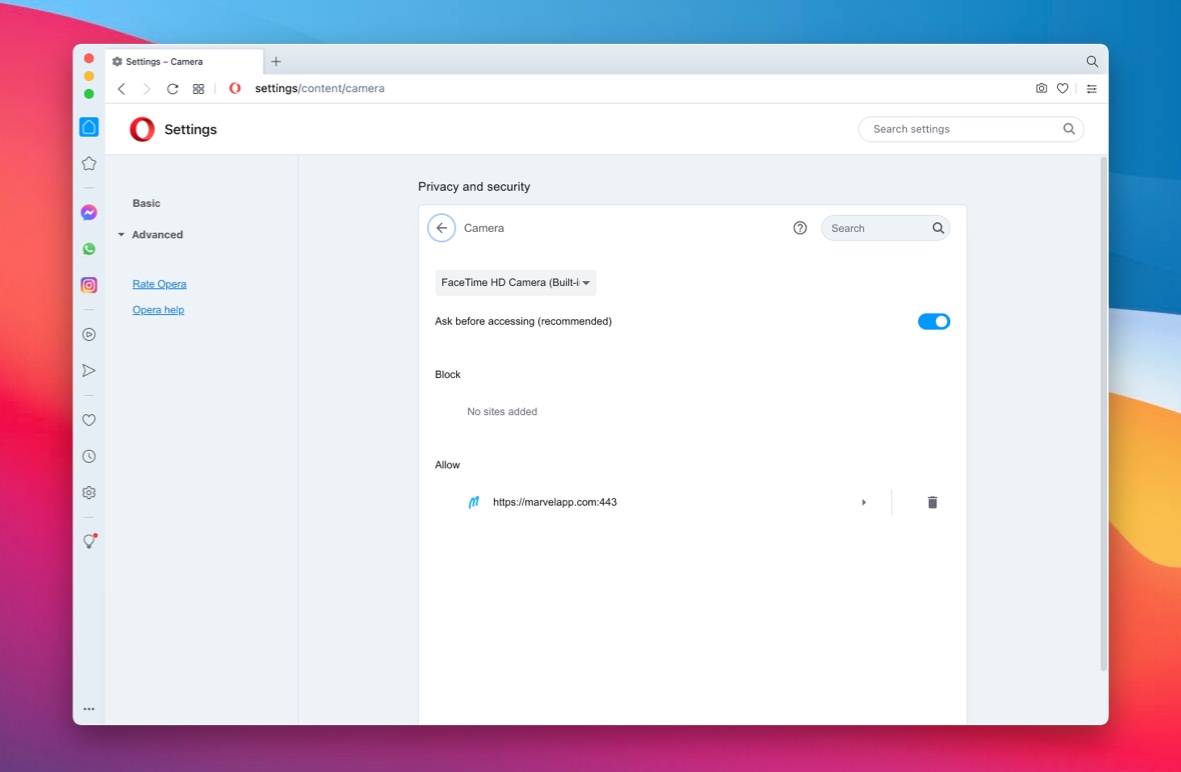Open the lightbulb tips icon in sidebar
Image resolution: width=1181 pixels, height=772 pixels.
(89, 541)
